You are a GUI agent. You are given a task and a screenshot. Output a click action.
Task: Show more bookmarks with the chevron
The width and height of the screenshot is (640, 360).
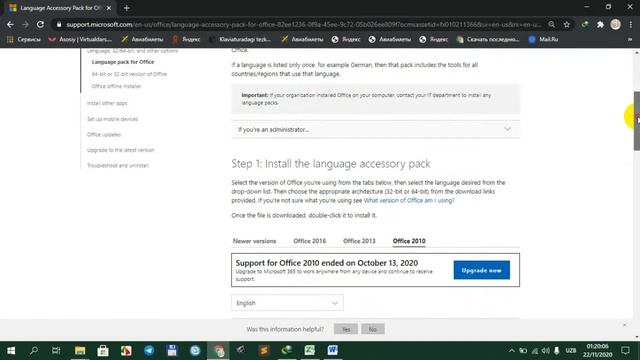pyautogui.click(x=630, y=39)
